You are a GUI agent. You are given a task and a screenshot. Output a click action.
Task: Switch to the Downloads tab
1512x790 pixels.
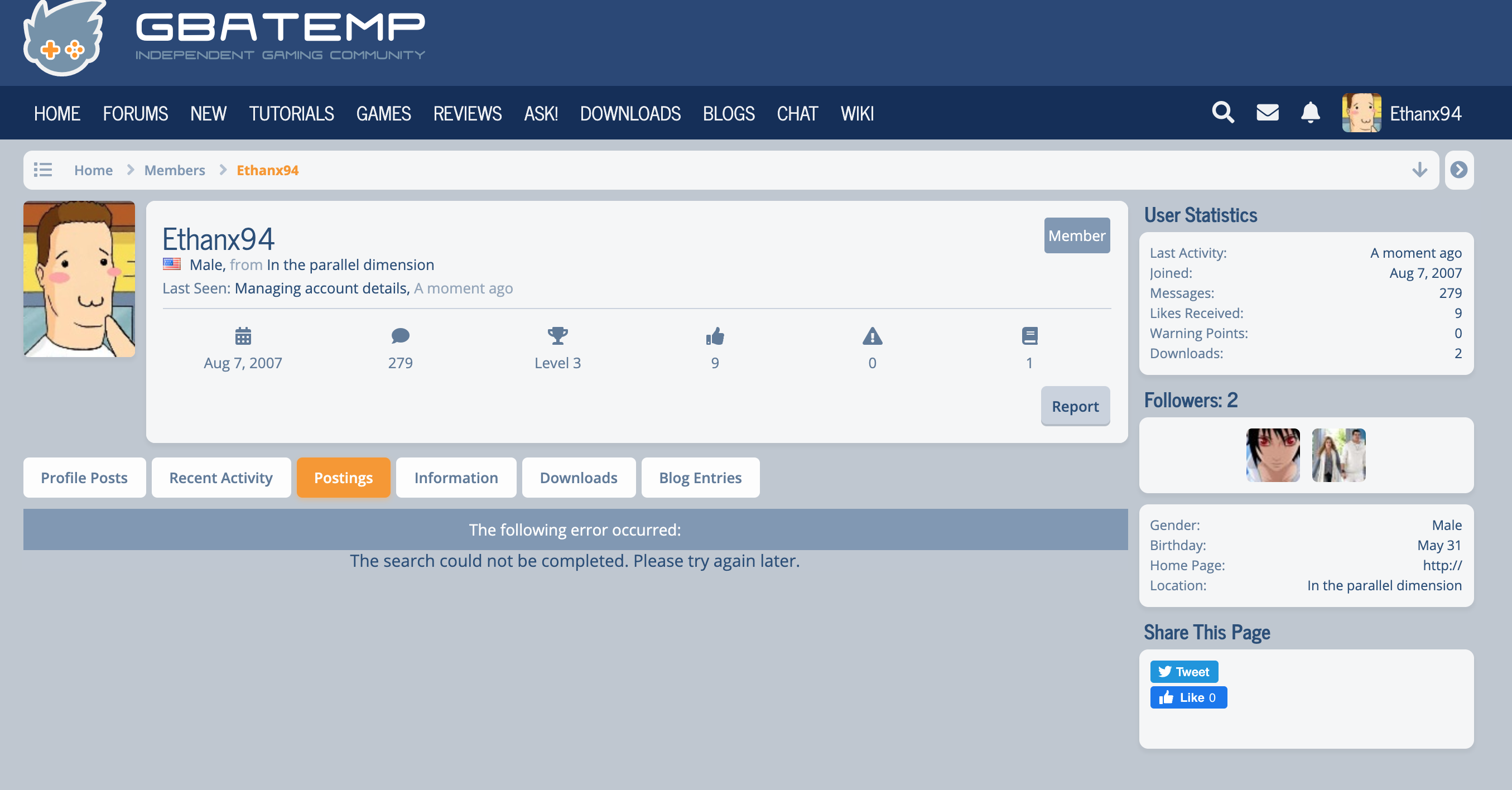point(579,478)
